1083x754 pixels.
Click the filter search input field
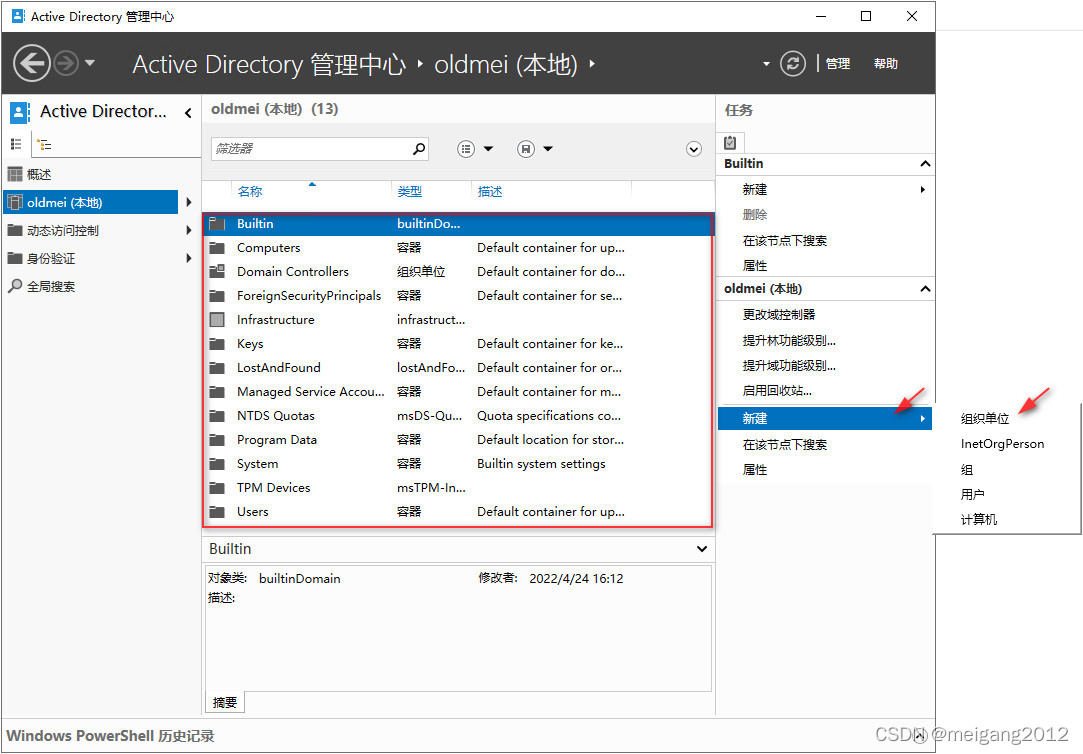coord(310,149)
